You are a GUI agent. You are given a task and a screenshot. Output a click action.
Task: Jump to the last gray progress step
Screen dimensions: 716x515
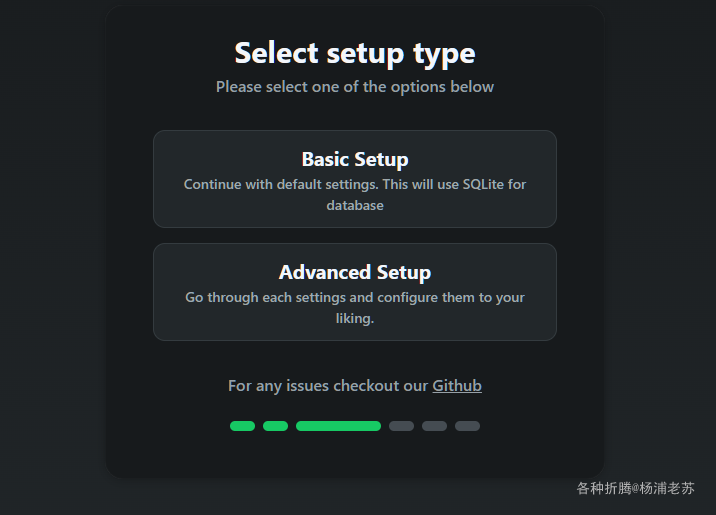pyautogui.click(x=467, y=426)
